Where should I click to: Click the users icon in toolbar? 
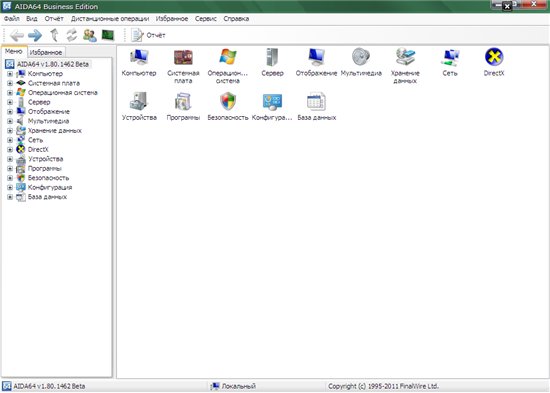click(90, 35)
